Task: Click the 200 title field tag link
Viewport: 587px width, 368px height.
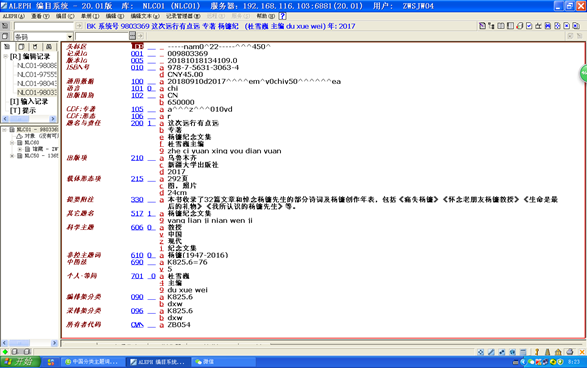Action: [x=137, y=123]
